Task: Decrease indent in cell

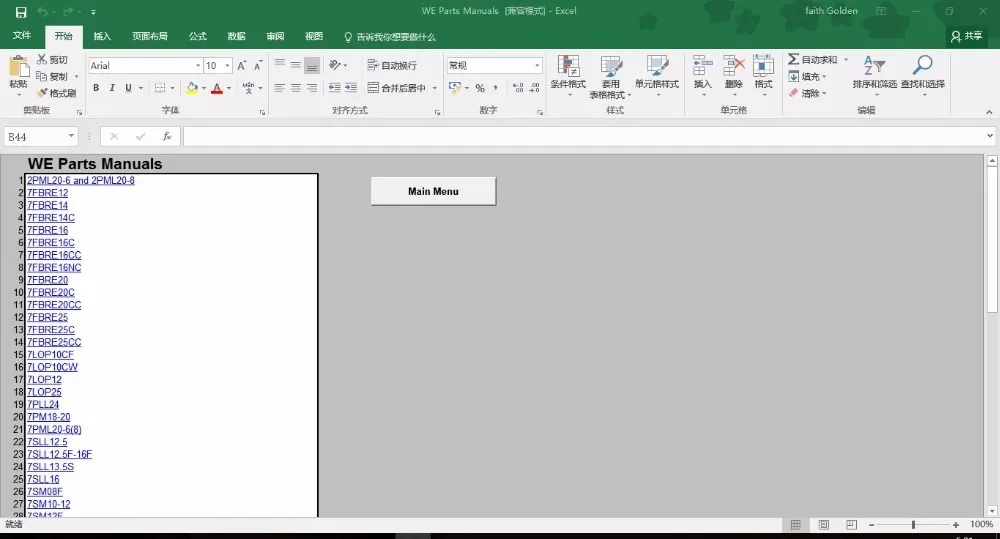Action: 334,88
